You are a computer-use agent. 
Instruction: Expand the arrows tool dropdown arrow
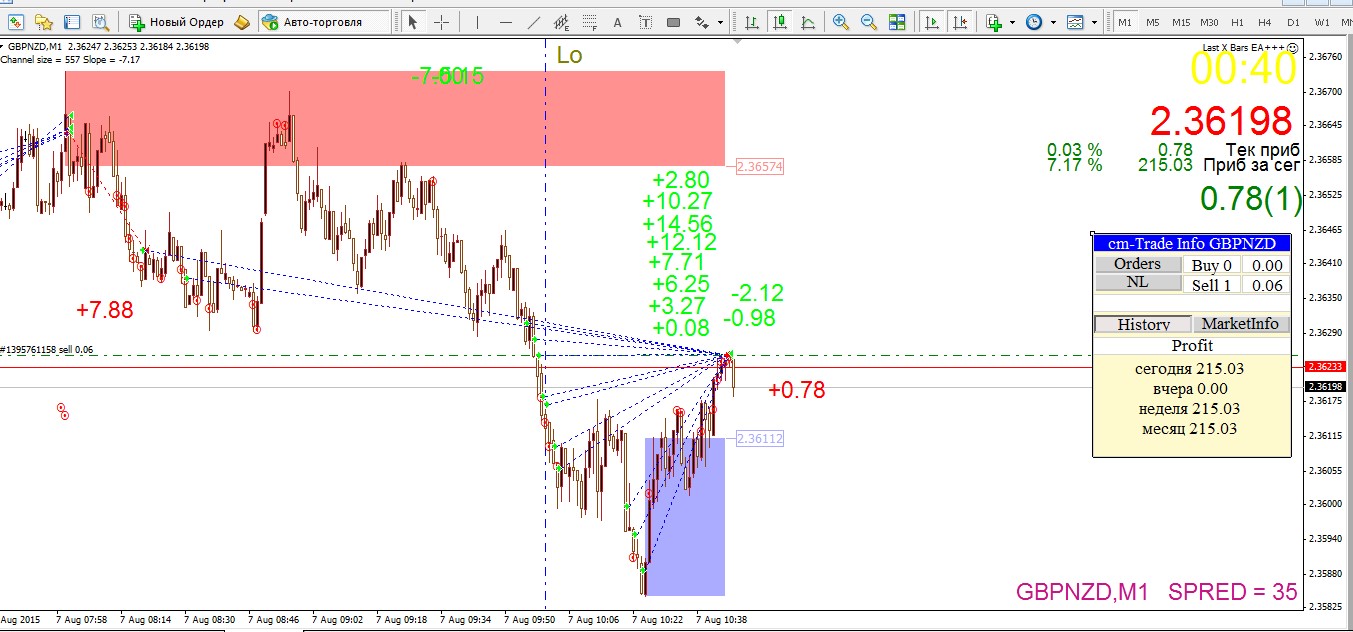[x=718, y=21]
